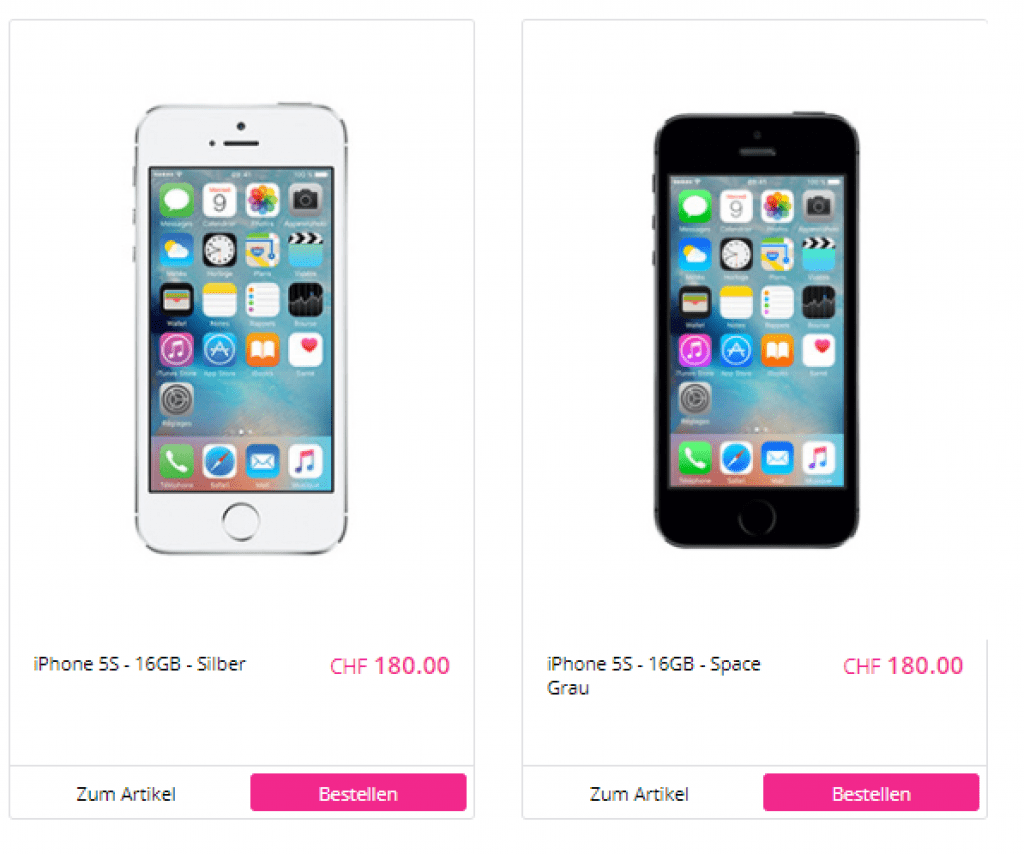Viewport: 1024px width, 854px height.
Task: Open the iPhone 5S - 16GB - Silber title
Action: 140,664
